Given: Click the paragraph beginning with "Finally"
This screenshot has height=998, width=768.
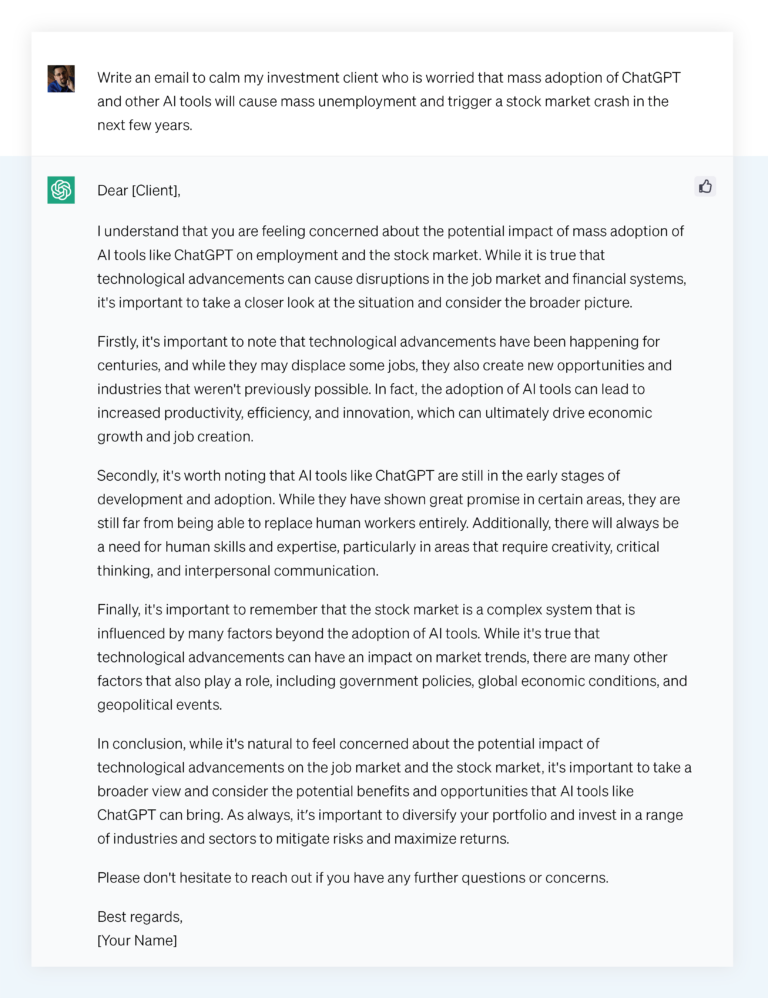Looking at the screenshot, I should click(391, 657).
